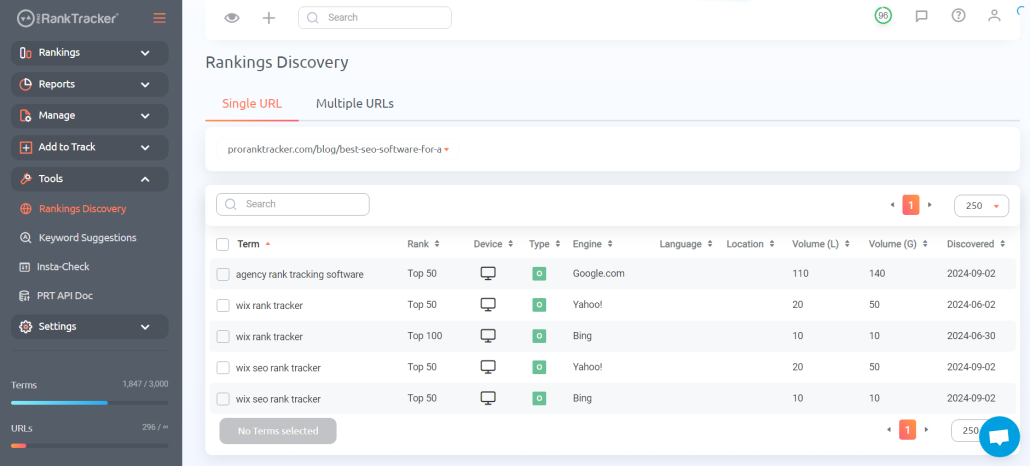Open the chat messages icon in top bar

922,16
